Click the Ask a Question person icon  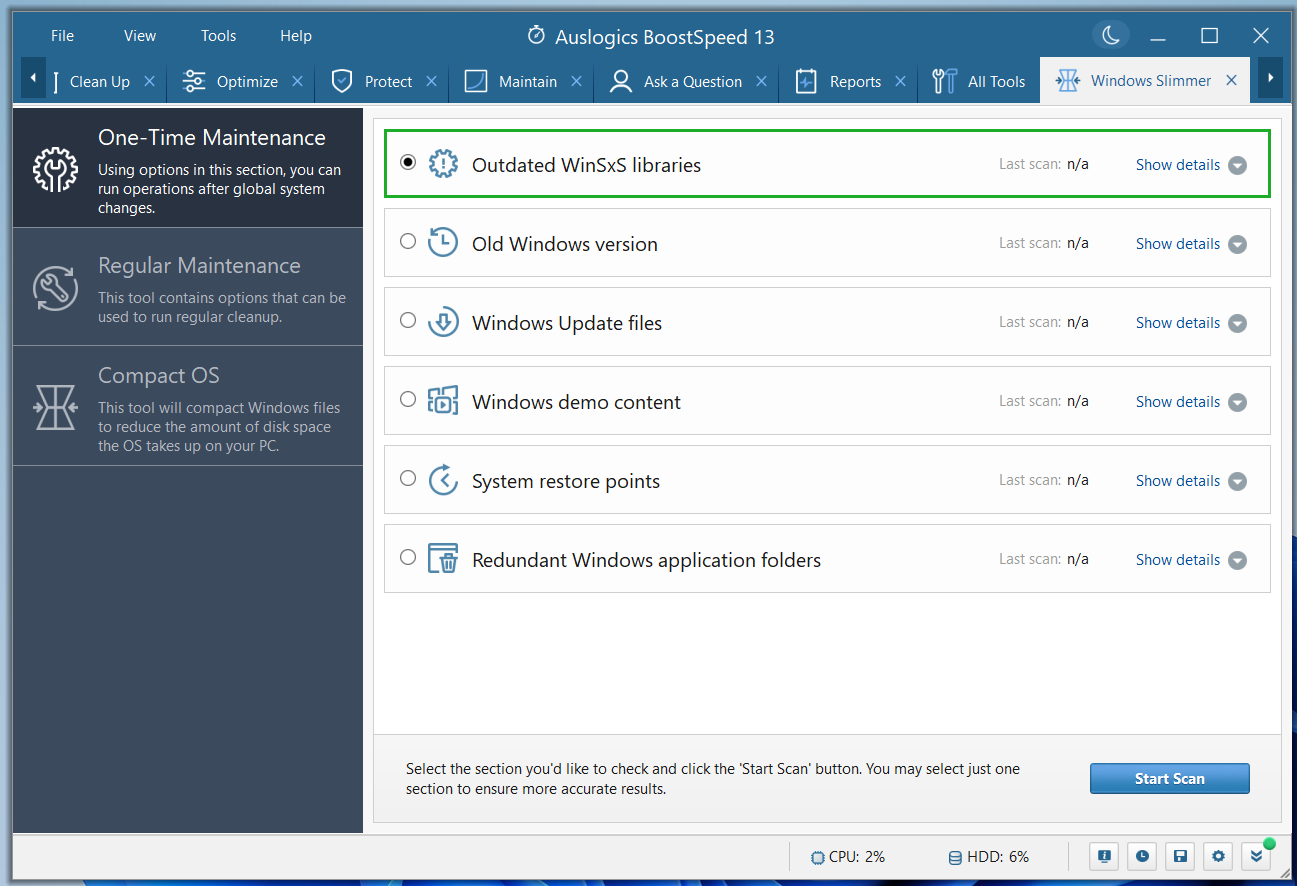coord(621,81)
